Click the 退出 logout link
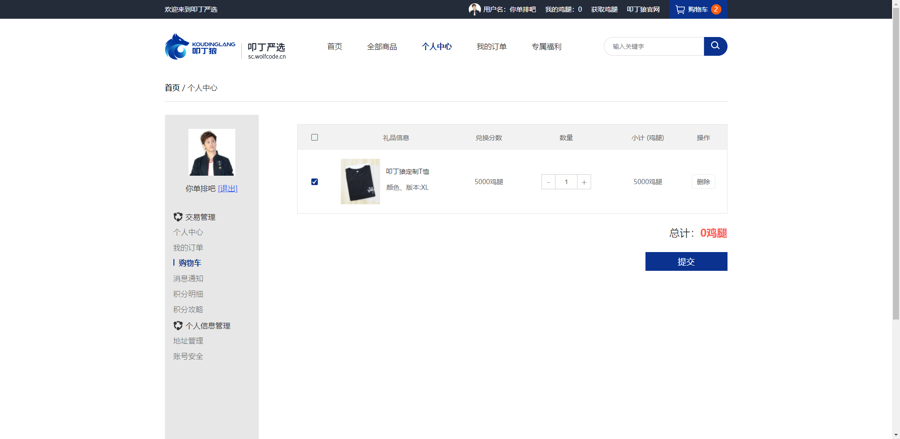Viewport: 900px width, 439px height. (228, 189)
